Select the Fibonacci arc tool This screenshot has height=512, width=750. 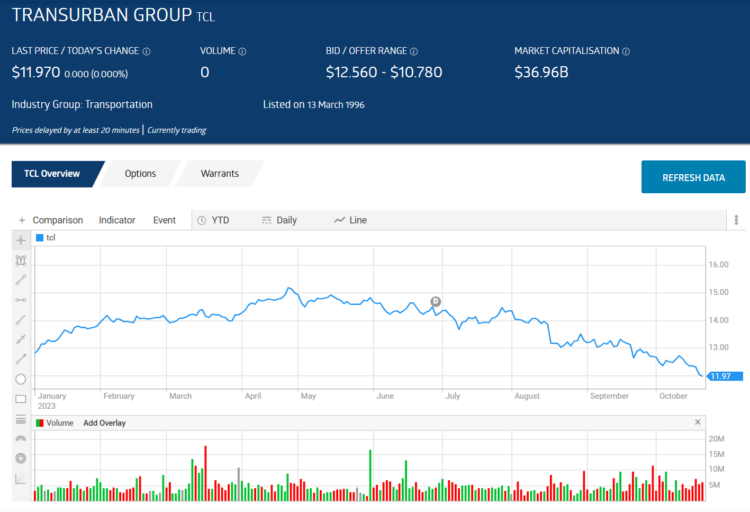tap(21, 438)
